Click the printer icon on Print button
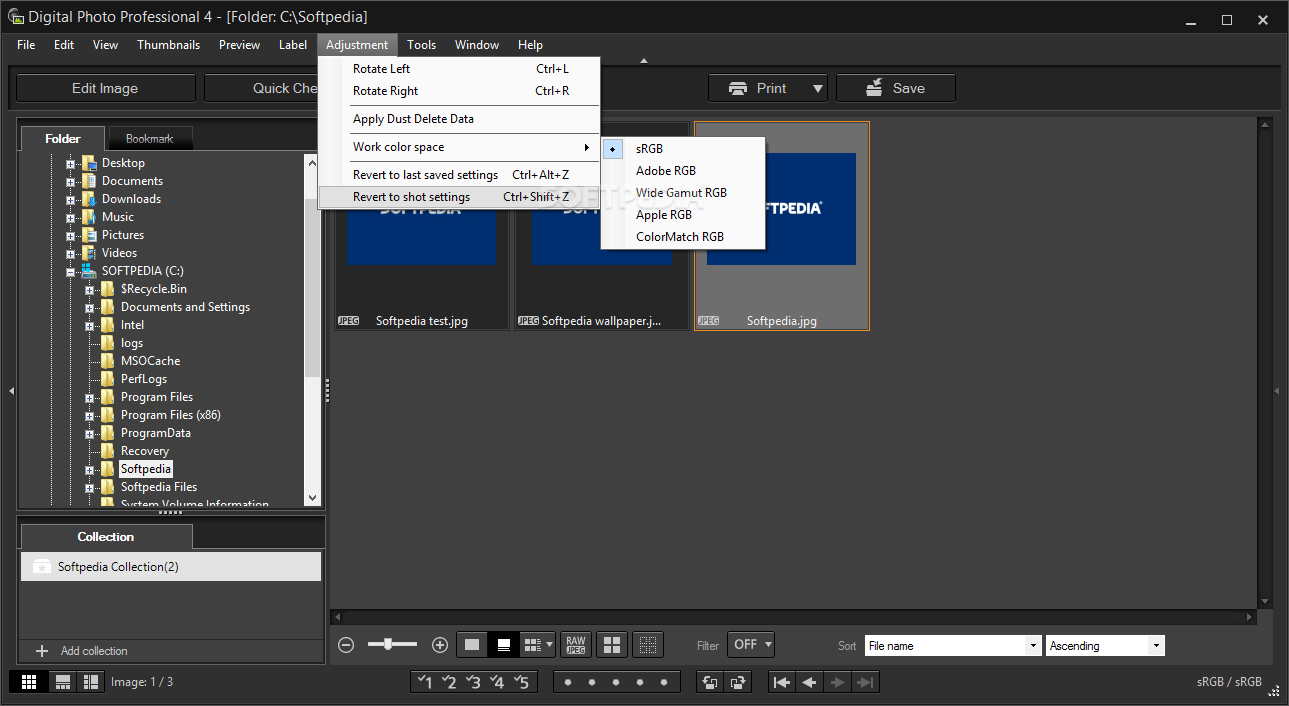The image size is (1289, 706). 738,88
